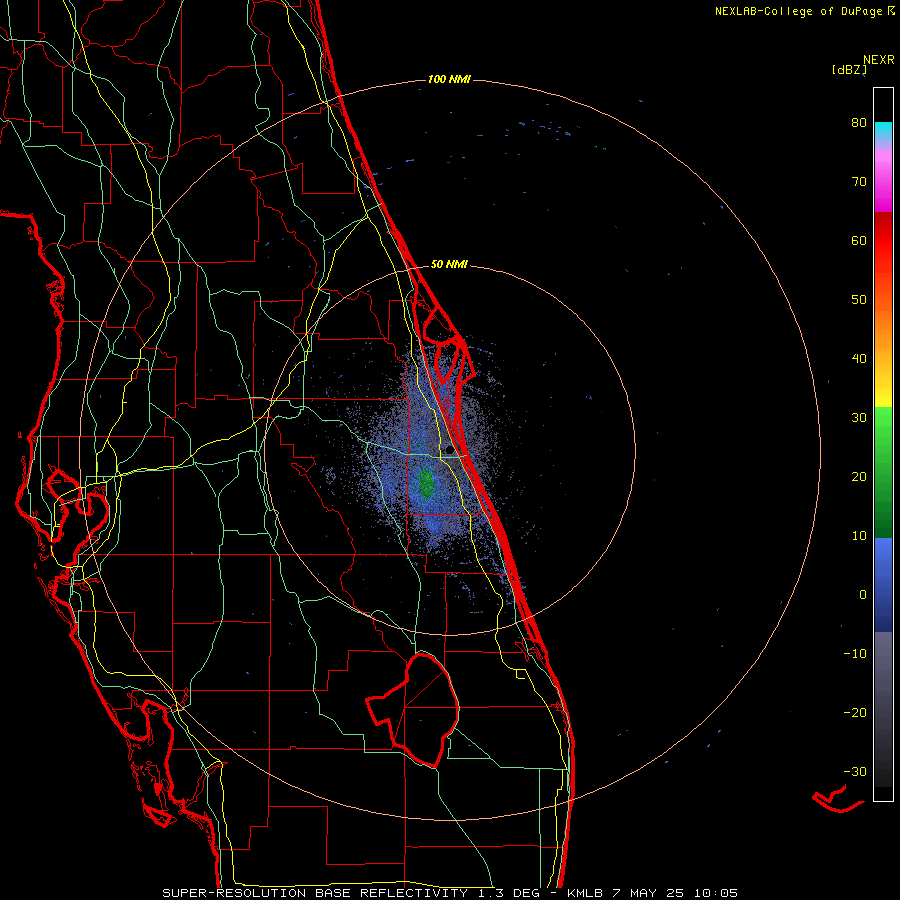Click the 0 value on the dBZ scale
This screenshot has width=900, height=900.
coord(863,595)
